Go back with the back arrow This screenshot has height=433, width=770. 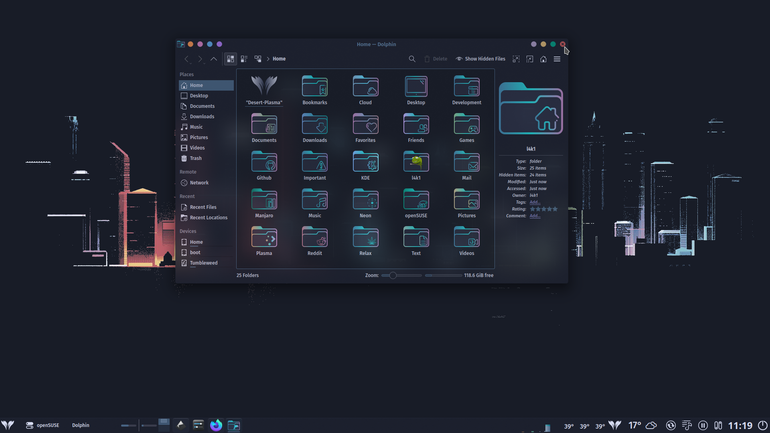coord(187,59)
